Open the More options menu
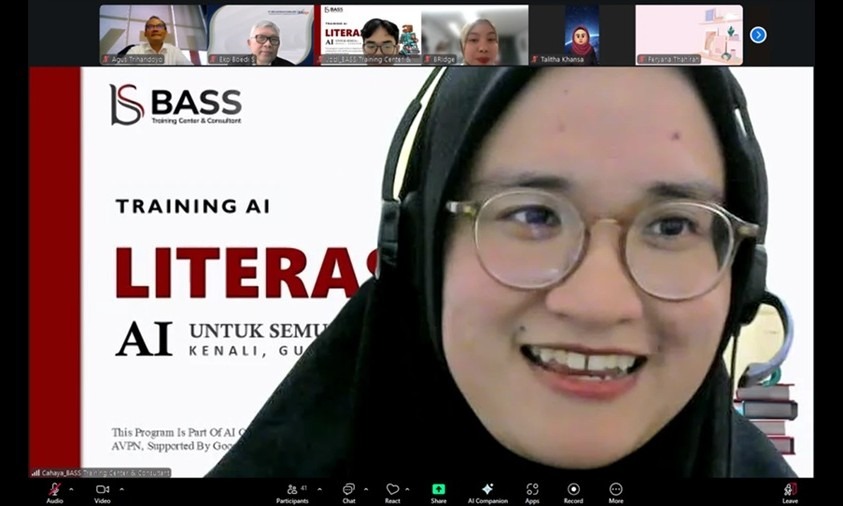 [x=616, y=489]
